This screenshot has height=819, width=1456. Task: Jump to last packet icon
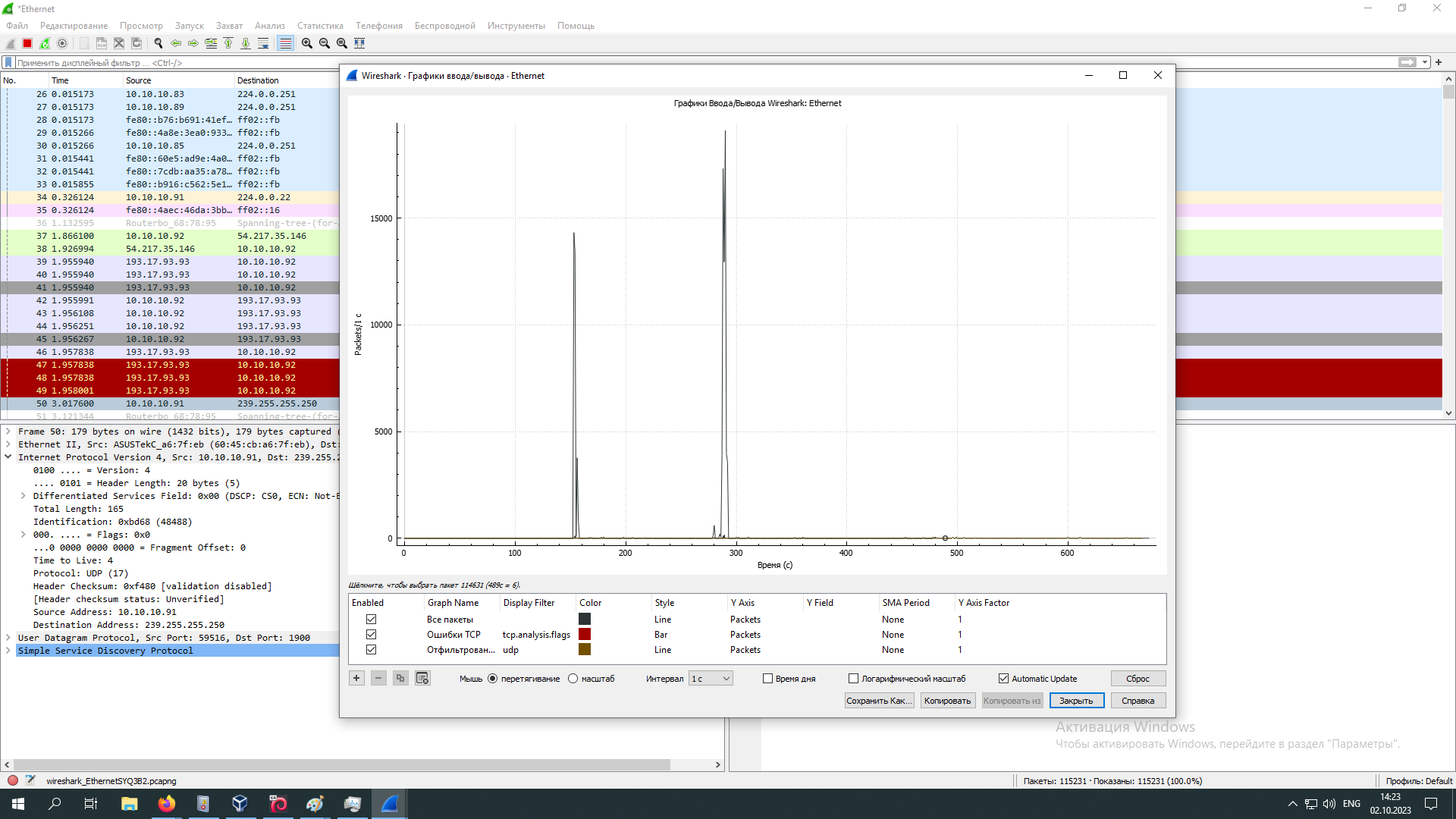(246, 43)
